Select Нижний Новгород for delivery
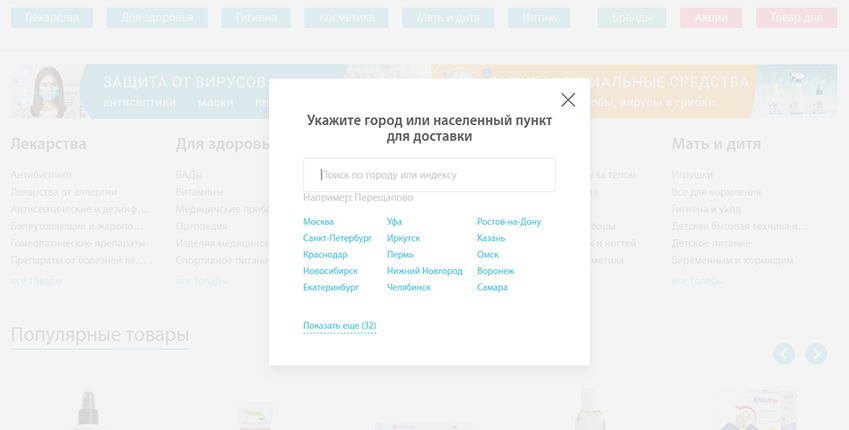This screenshot has height=430, width=849. pyautogui.click(x=424, y=271)
